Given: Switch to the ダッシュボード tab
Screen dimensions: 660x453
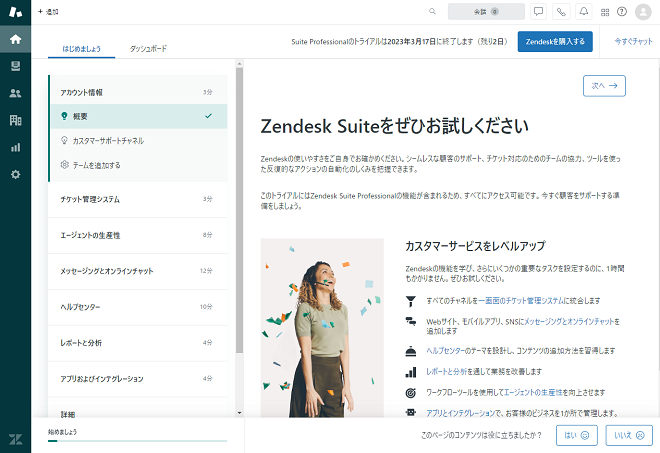Looking at the screenshot, I should click(148, 49).
